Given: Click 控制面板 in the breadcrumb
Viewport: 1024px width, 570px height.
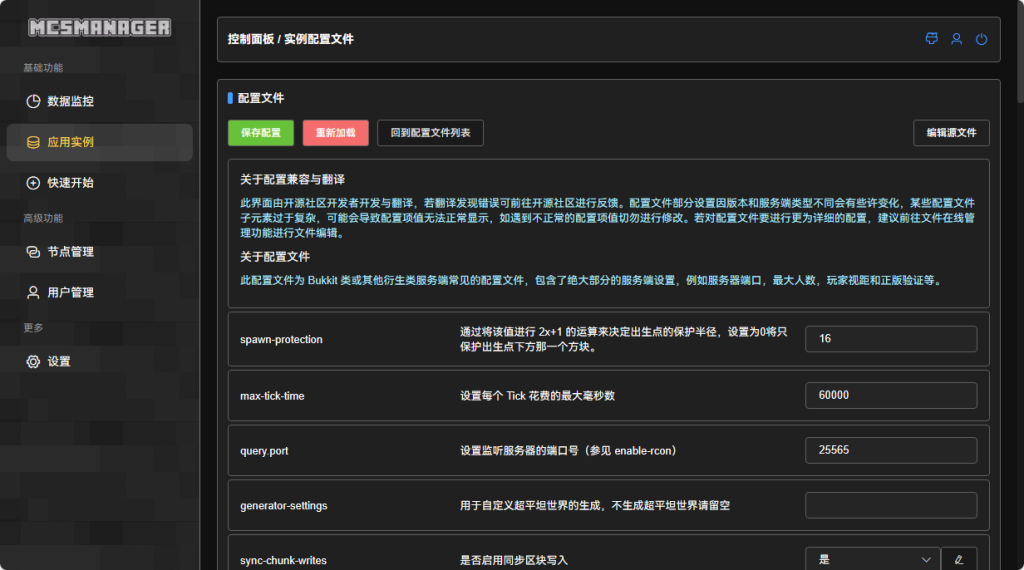Looking at the screenshot, I should (x=251, y=39).
